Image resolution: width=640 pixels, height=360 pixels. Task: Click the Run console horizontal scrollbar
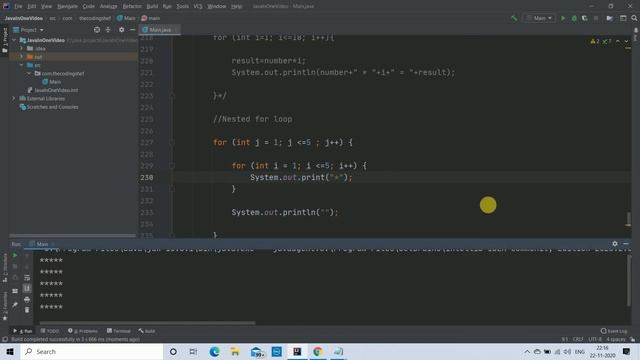click(x=147, y=323)
